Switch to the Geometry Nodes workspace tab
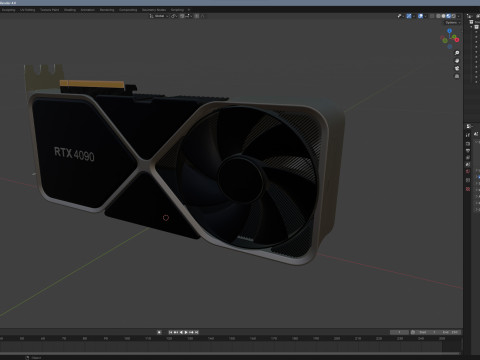 pyautogui.click(x=154, y=10)
